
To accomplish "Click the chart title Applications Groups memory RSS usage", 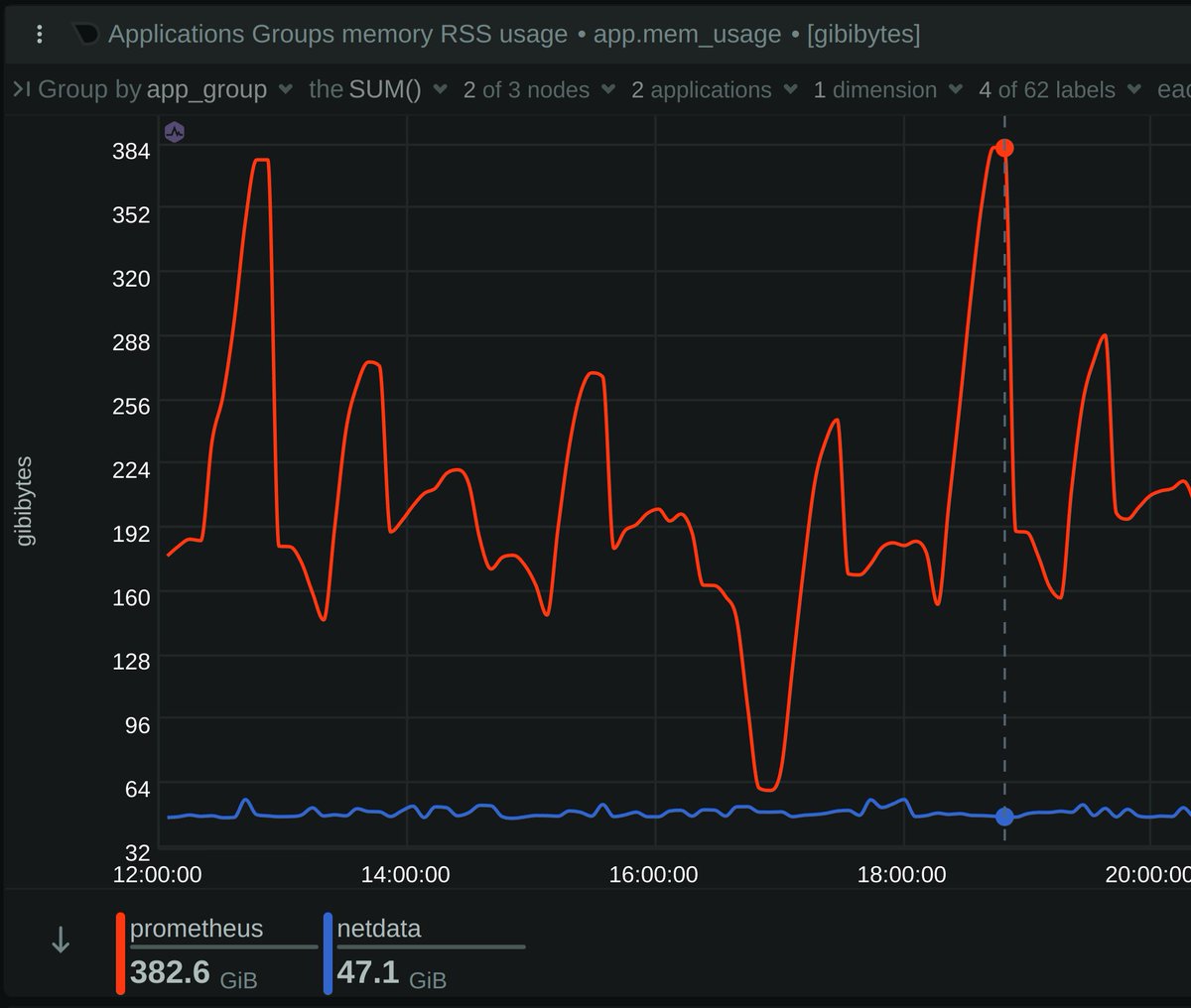I will (x=337, y=35).
